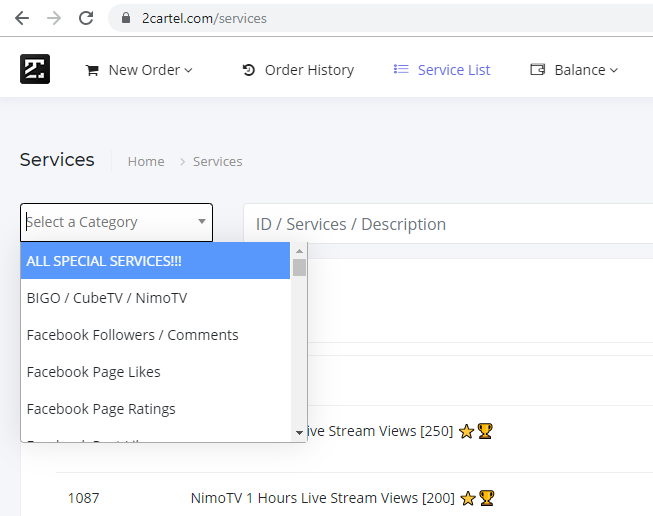
Task: Pick Facebook Page Ratings category
Action: pyautogui.click(x=155, y=409)
